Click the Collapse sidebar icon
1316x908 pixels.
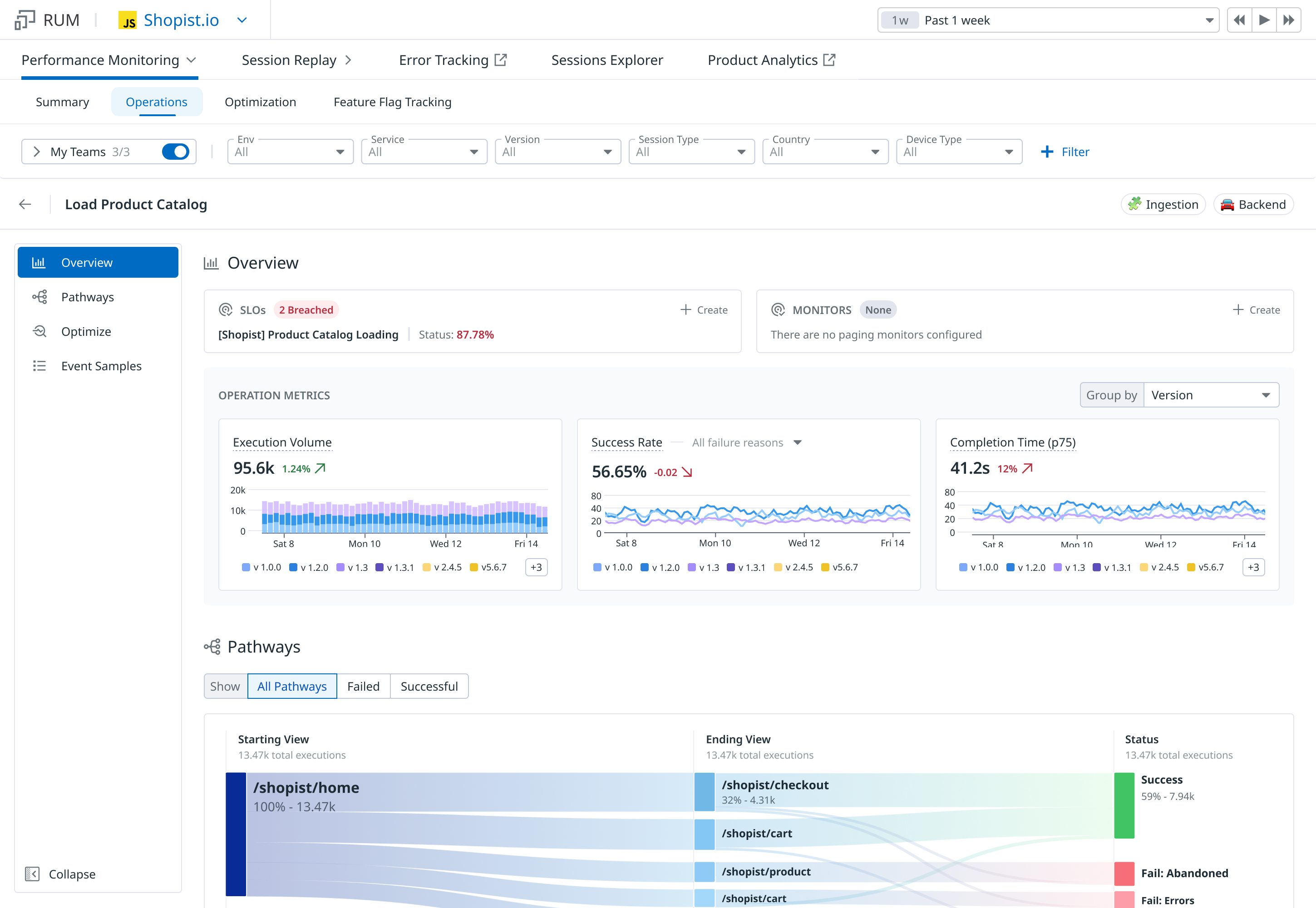(x=32, y=874)
